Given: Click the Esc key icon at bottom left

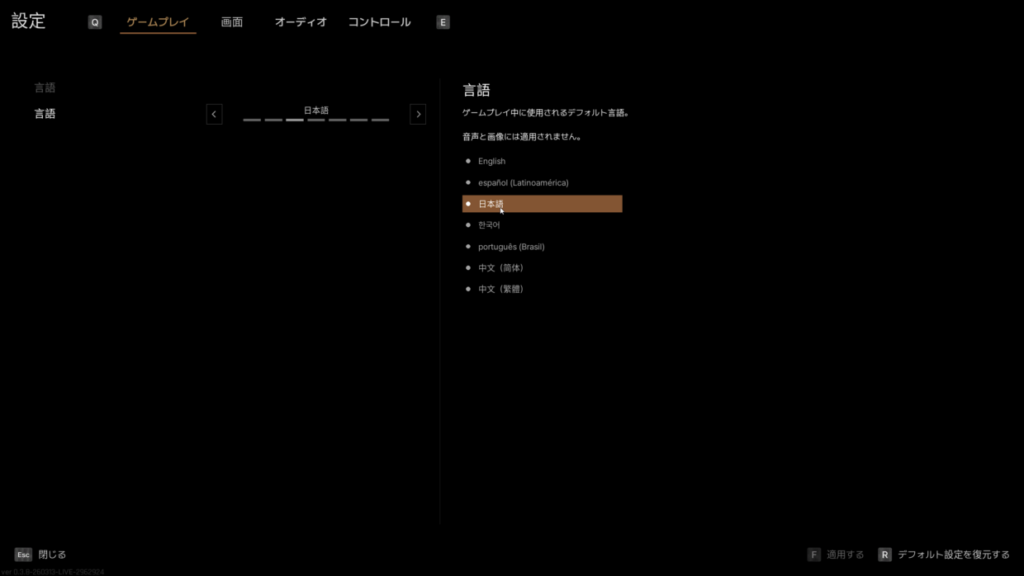Looking at the screenshot, I should [22, 554].
